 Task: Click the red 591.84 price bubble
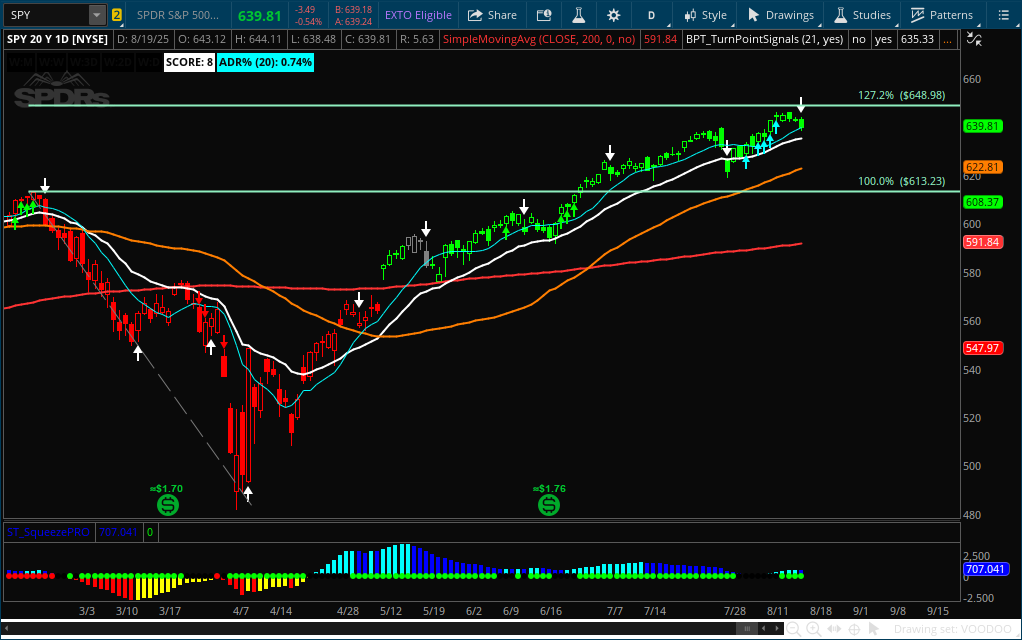(x=983, y=242)
